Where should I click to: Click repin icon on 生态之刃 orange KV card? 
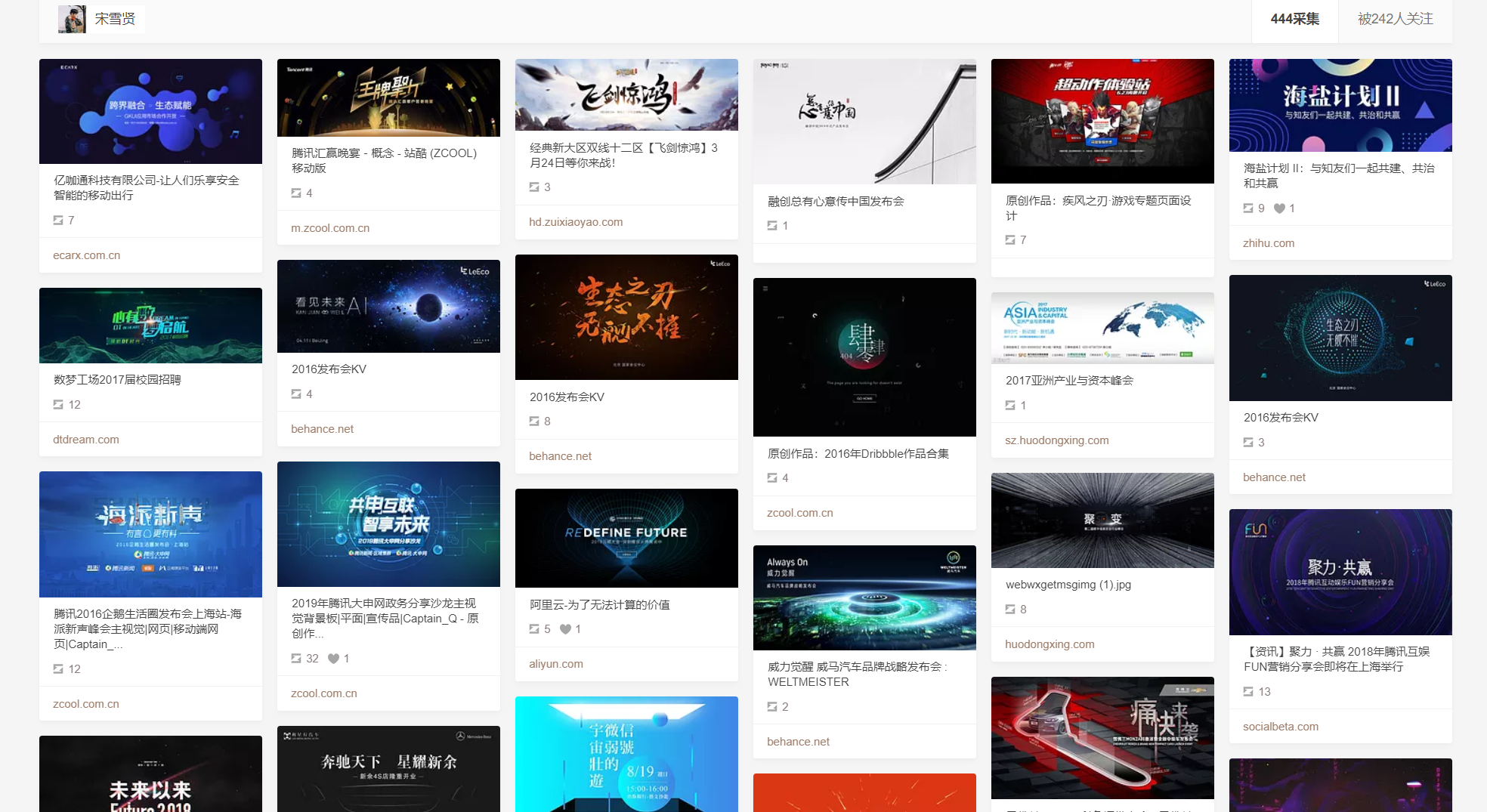click(534, 421)
